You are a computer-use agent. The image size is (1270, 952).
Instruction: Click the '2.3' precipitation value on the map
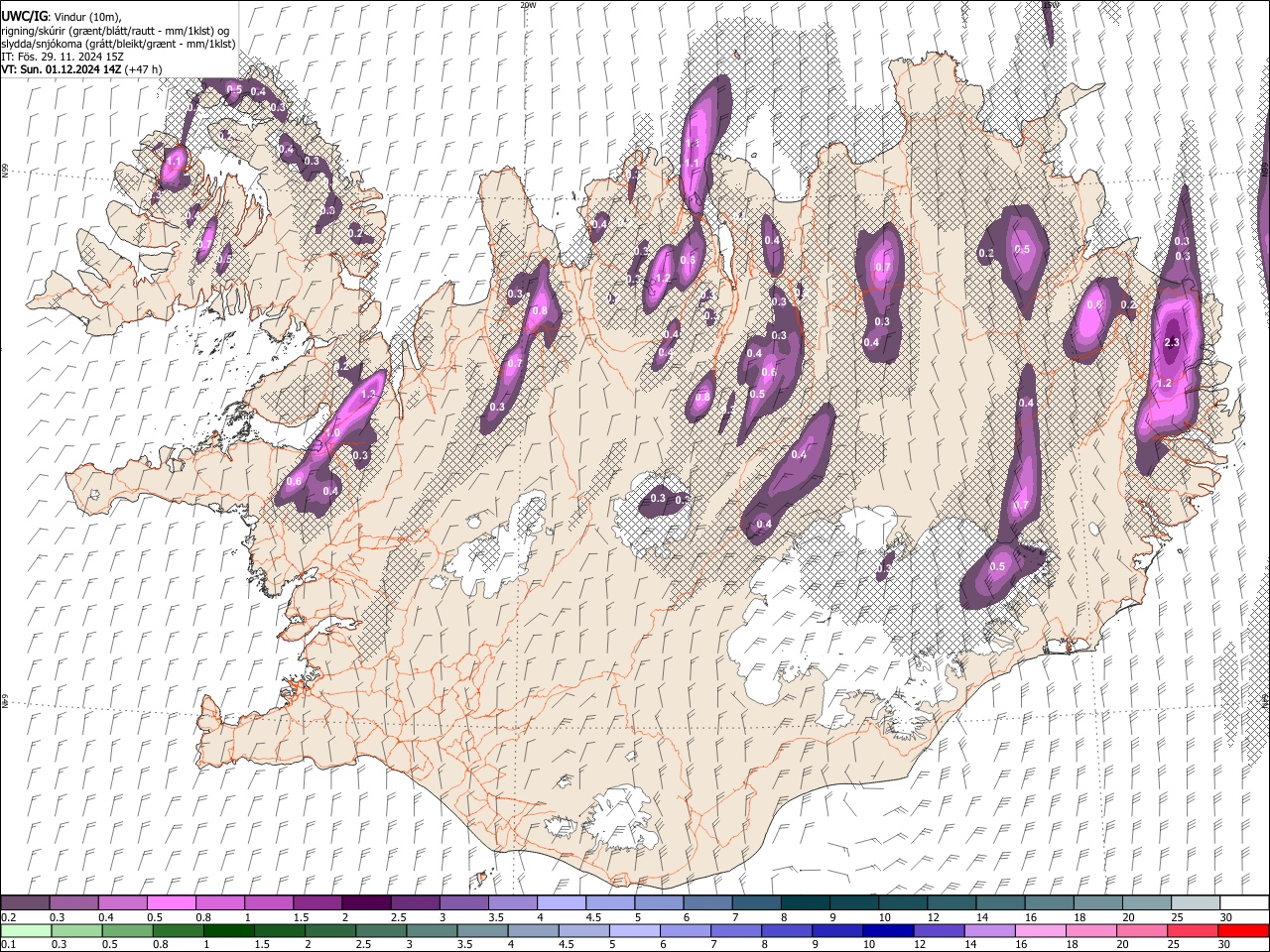[x=1171, y=343]
